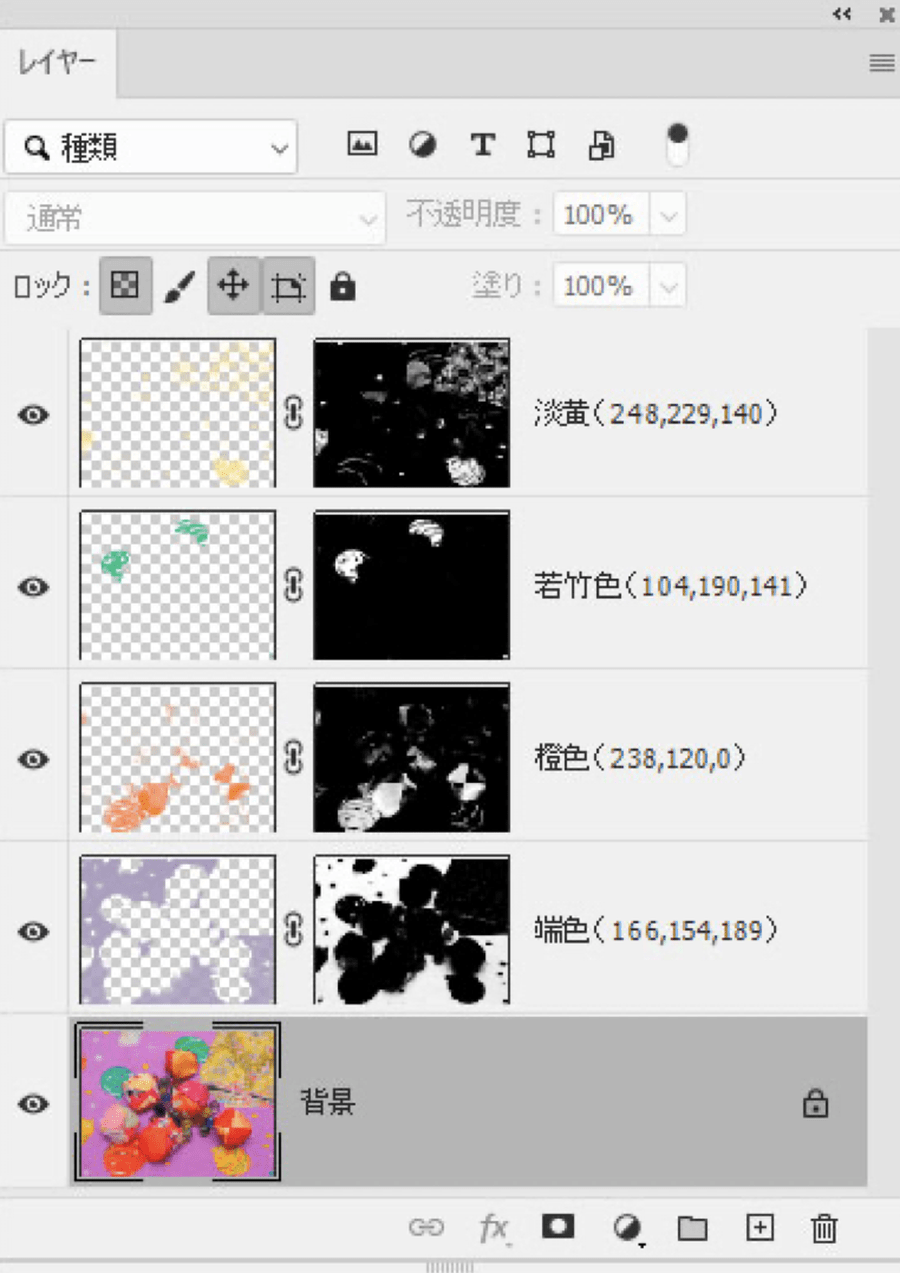Screen dimensions: 900x1273
Task: Delete layer trash icon
Action: [824, 1227]
